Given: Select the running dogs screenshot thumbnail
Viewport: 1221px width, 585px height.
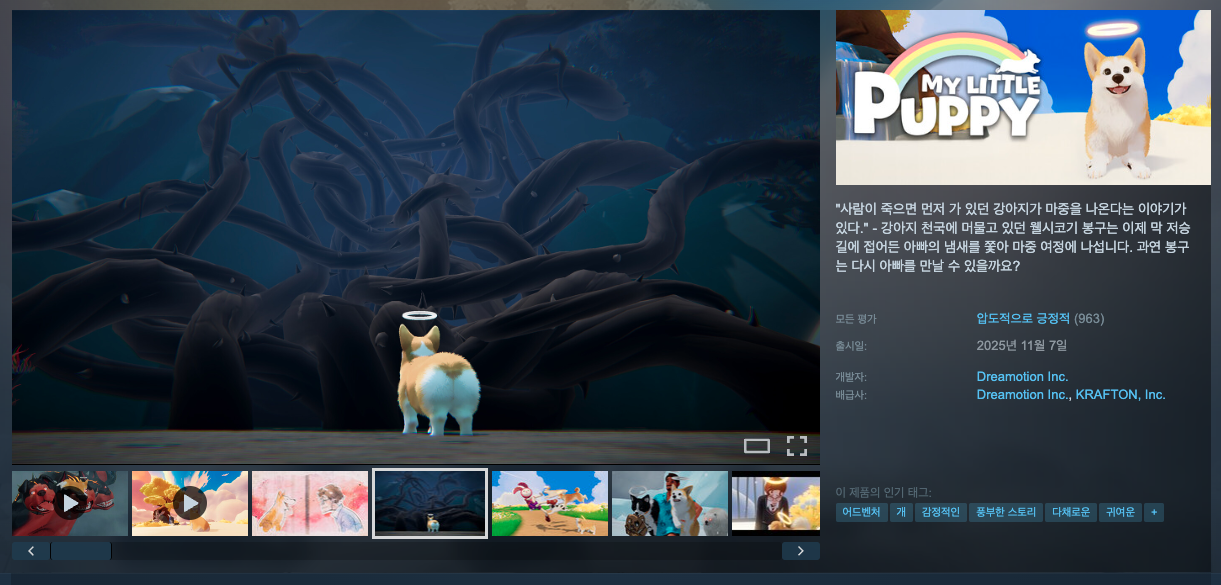Looking at the screenshot, I should [x=550, y=503].
